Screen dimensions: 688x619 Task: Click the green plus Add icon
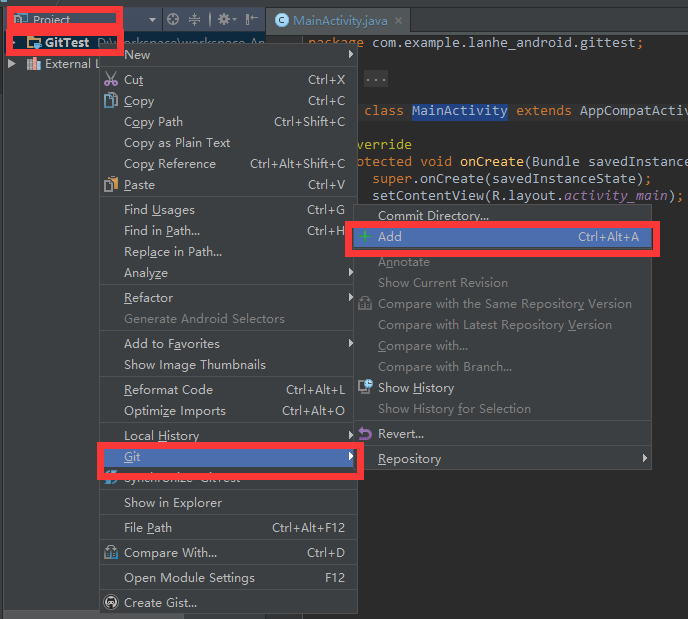click(365, 237)
